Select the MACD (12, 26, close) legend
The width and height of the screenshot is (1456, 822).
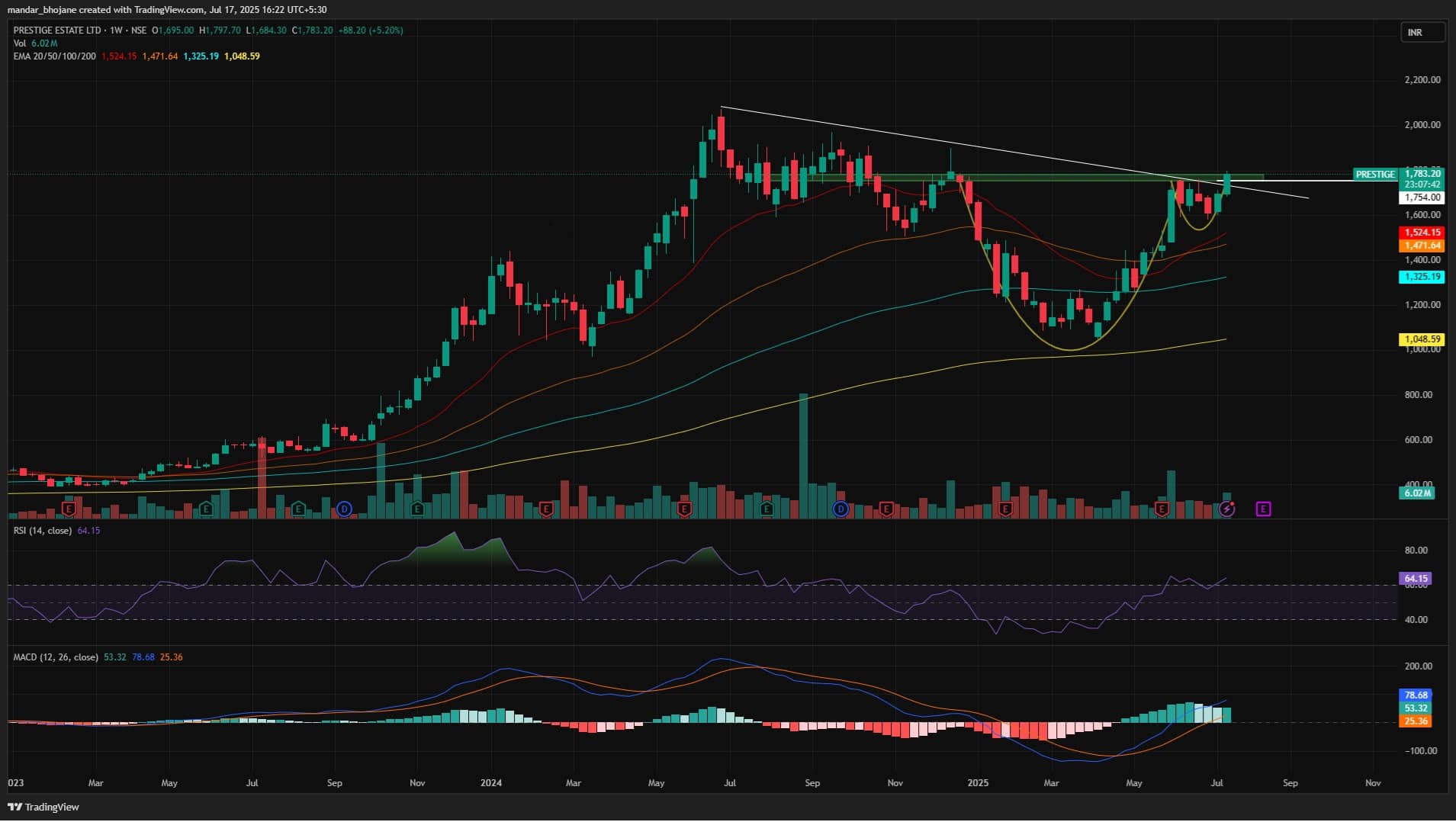56,657
